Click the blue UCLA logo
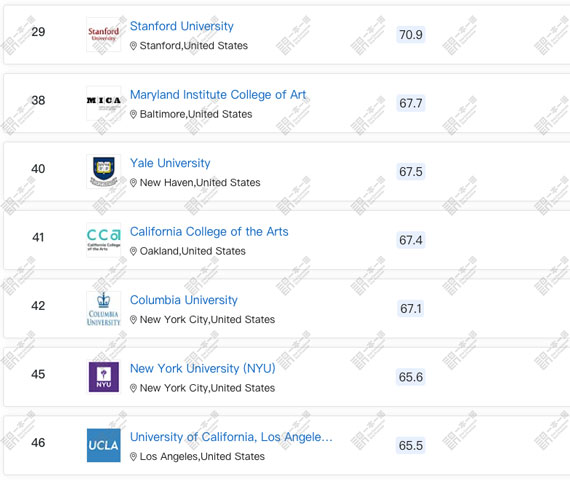Viewport: 570px width, 480px height. tap(104, 445)
